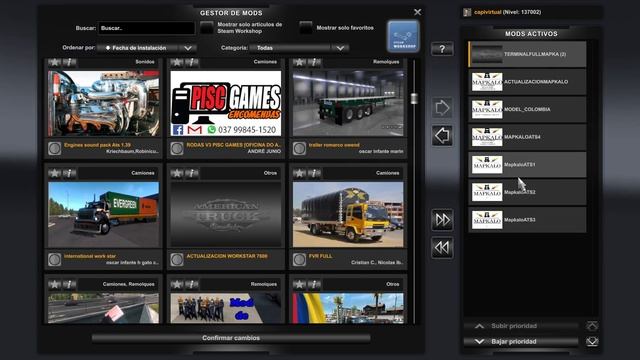Click the capivirtual profile avatar icon
640x360 pixels.
tap(467, 12)
